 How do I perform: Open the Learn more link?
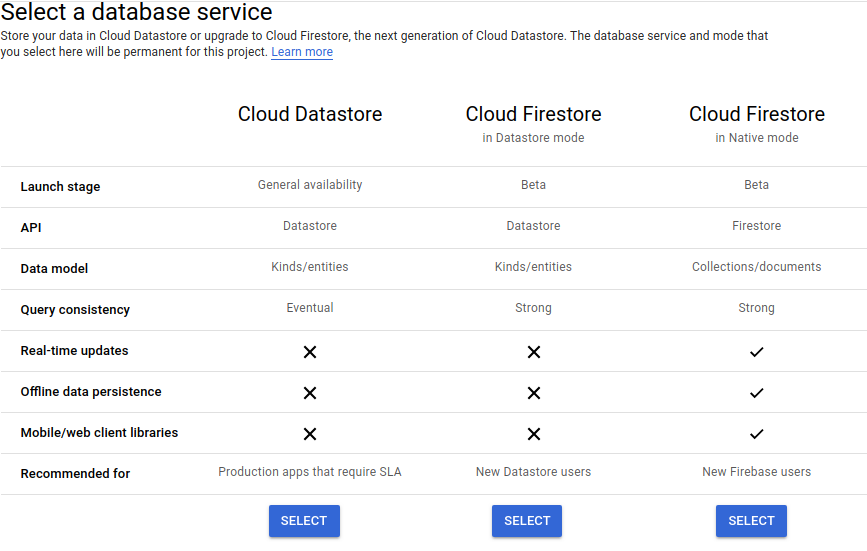pyautogui.click(x=302, y=52)
